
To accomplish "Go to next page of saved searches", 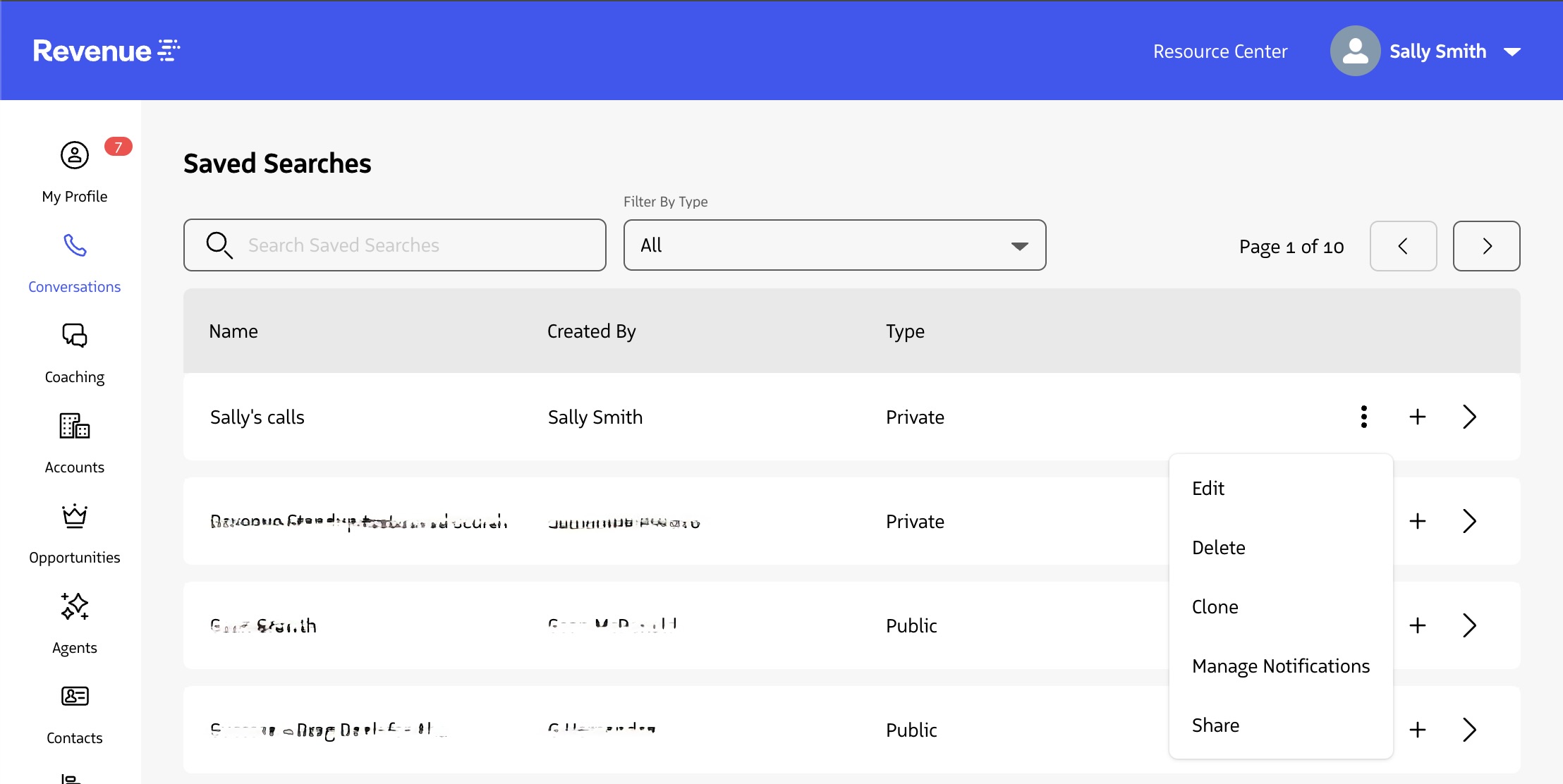I will pos(1487,246).
